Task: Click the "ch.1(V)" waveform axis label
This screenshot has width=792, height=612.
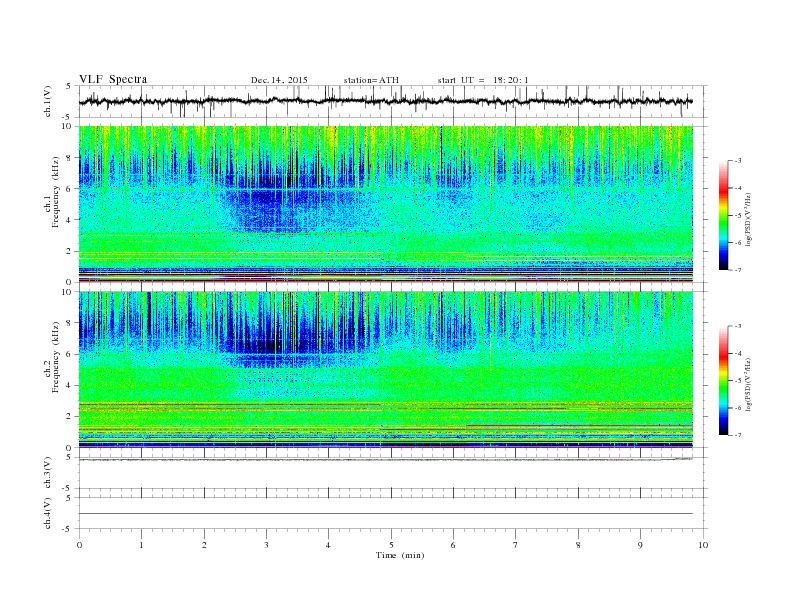Action: point(48,101)
